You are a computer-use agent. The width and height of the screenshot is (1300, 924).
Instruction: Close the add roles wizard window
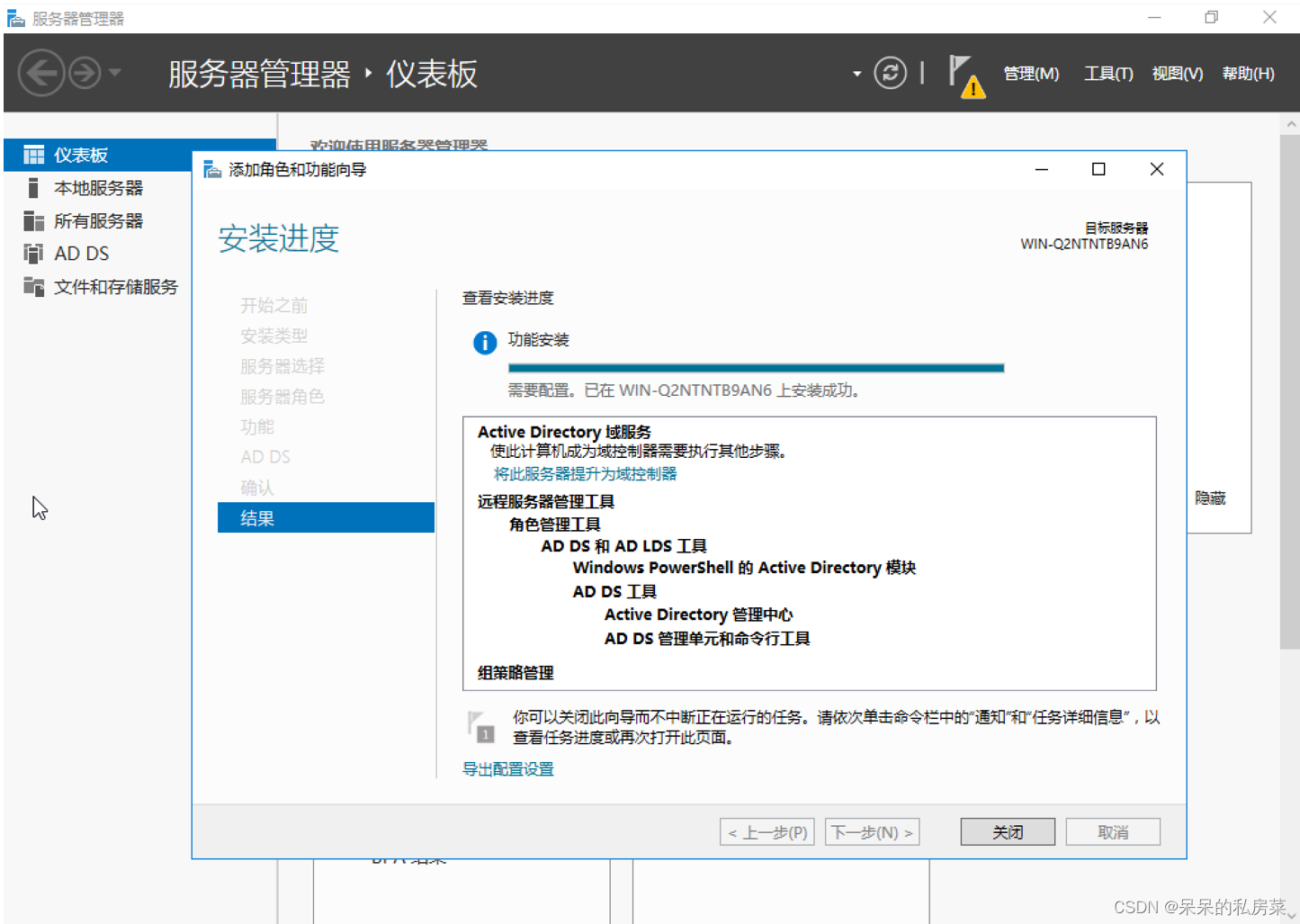pyautogui.click(x=1157, y=169)
